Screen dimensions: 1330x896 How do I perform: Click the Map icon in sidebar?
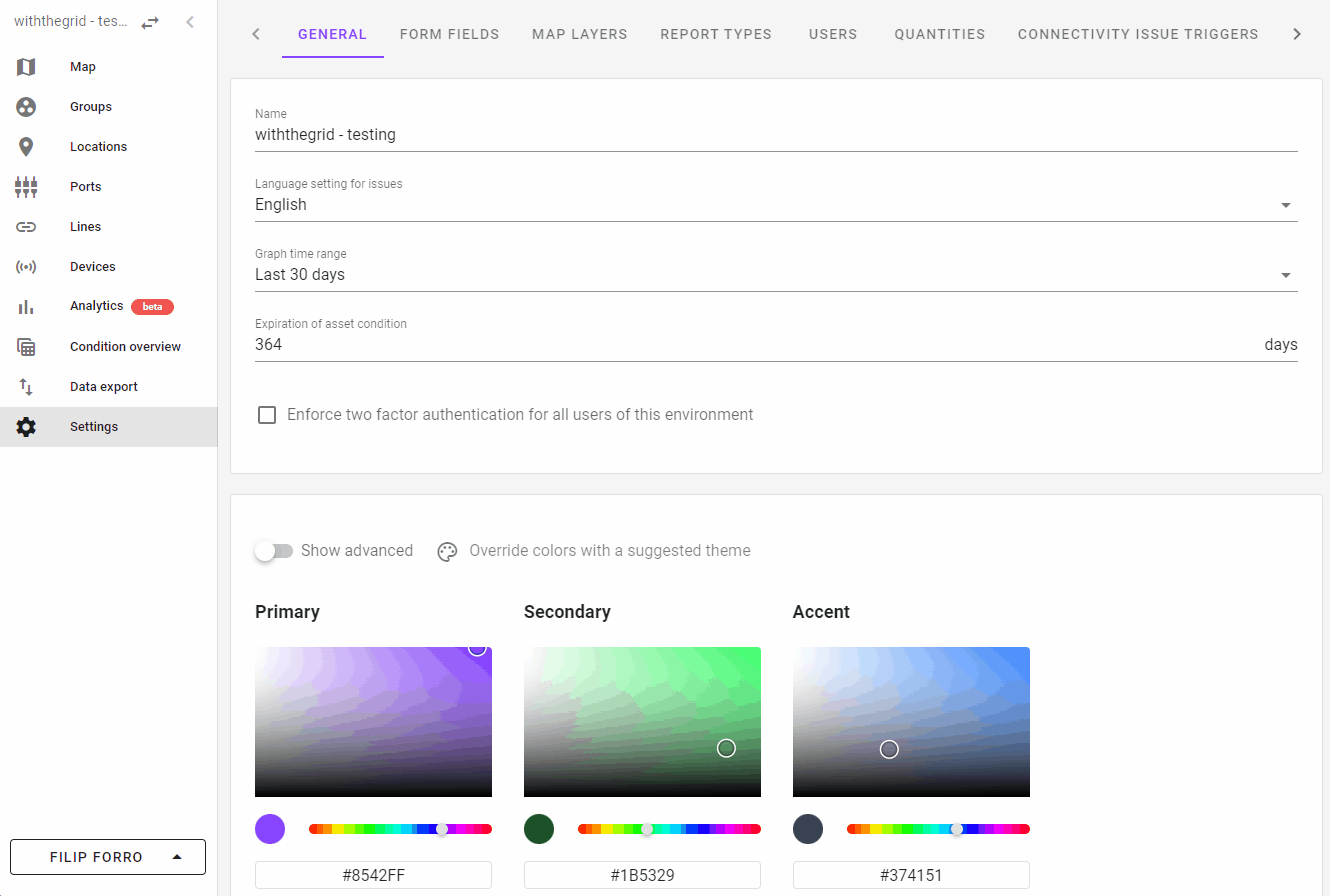[26, 67]
